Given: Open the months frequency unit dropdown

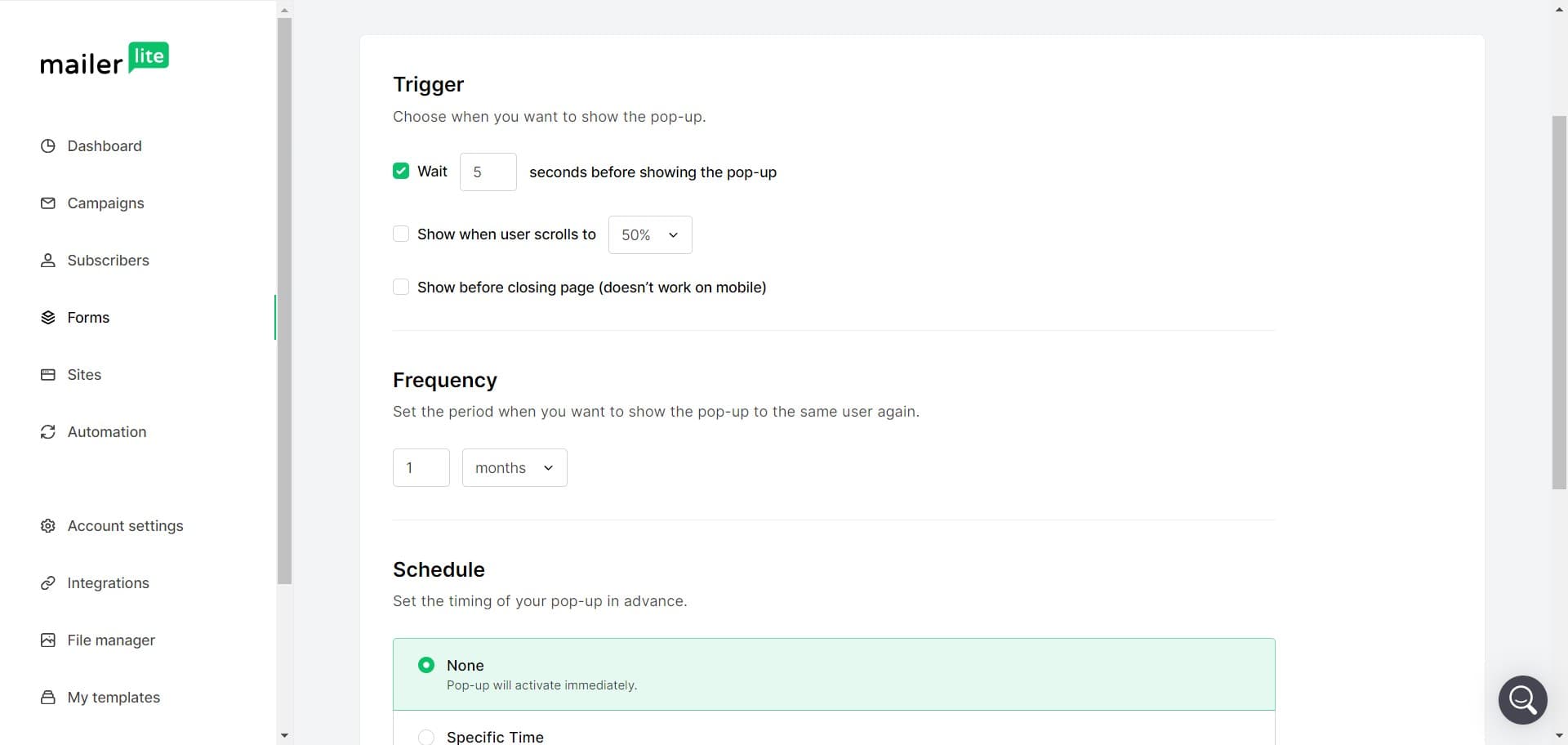Looking at the screenshot, I should [x=514, y=468].
